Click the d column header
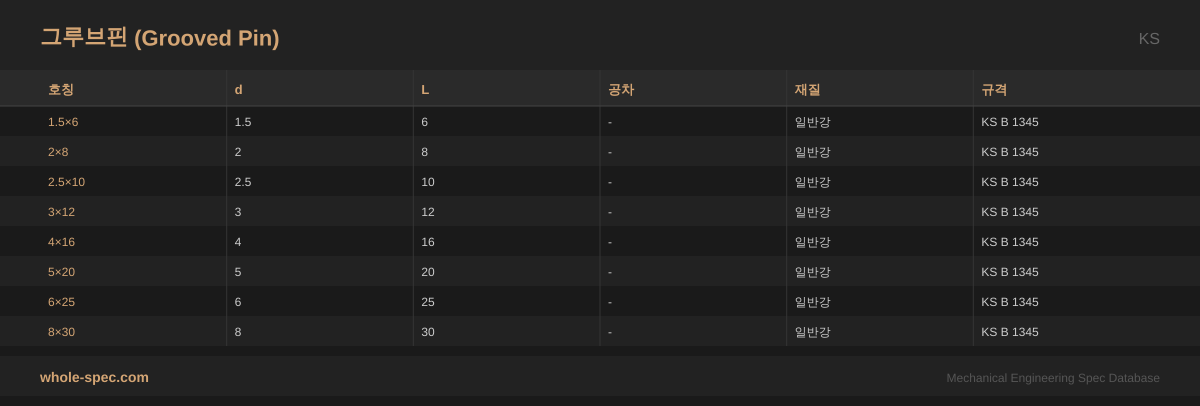This screenshot has height=406, width=1200. [238, 89]
